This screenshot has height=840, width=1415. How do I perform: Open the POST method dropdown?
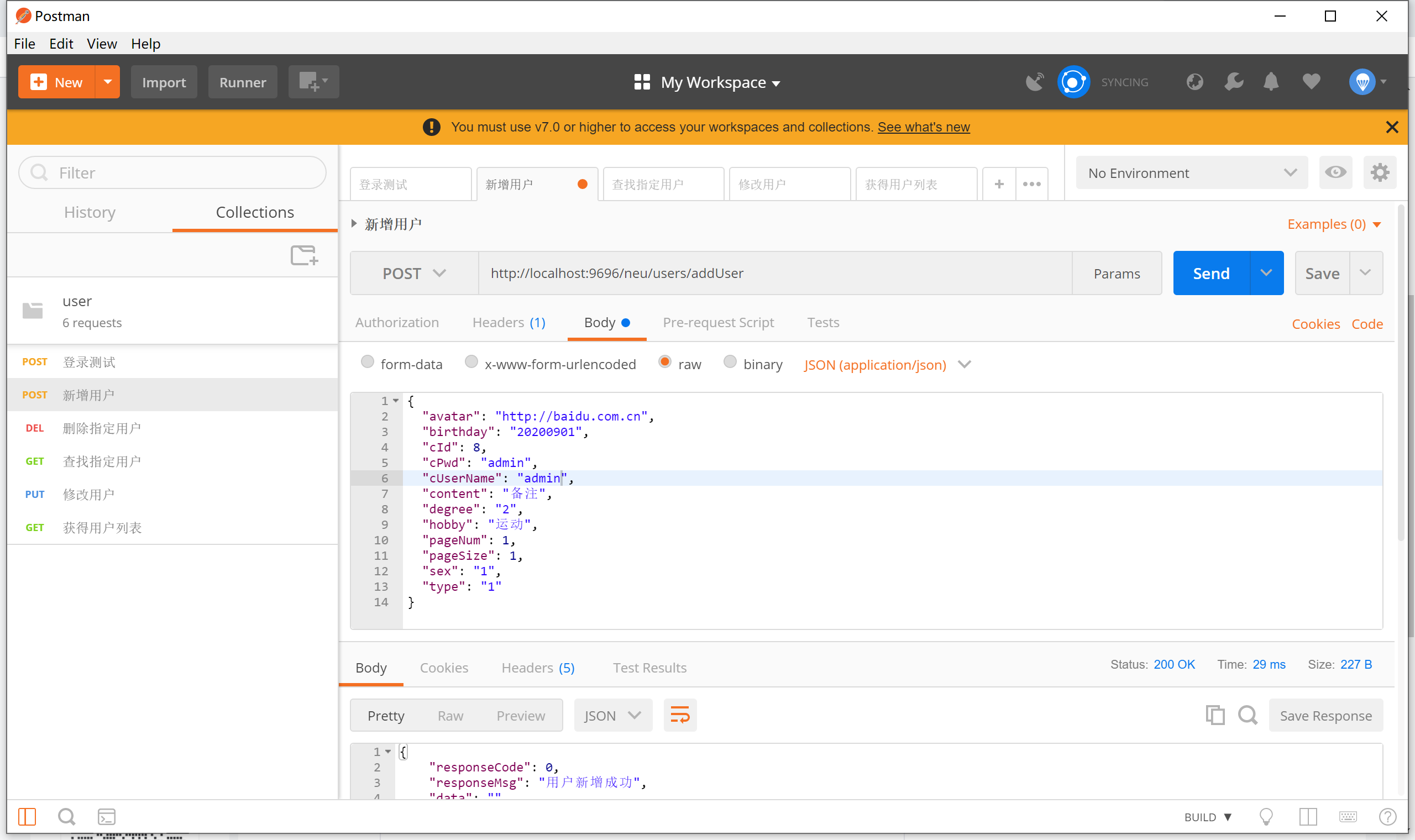click(x=414, y=274)
